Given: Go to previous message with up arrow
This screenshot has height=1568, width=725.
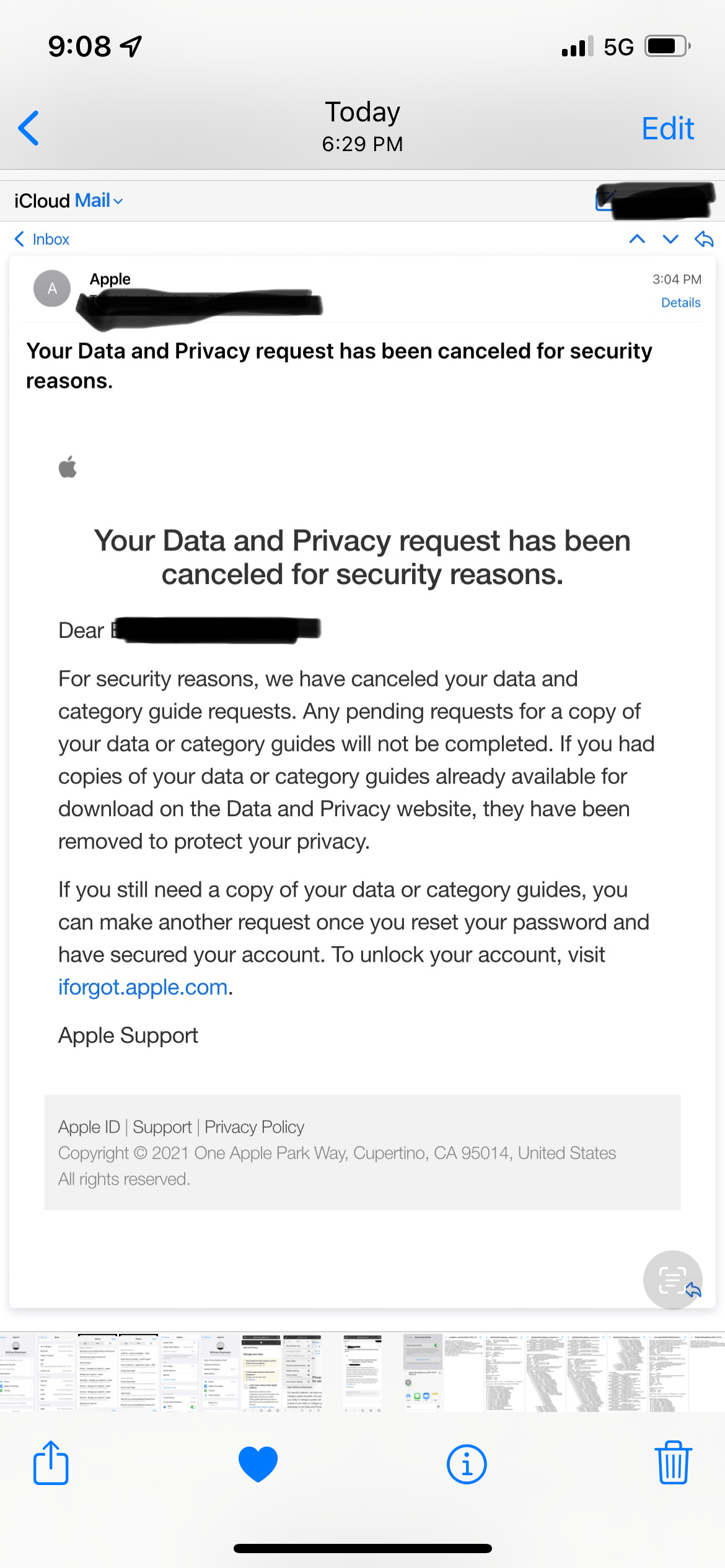Looking at the screenshot, I should [x=637, y=239].
